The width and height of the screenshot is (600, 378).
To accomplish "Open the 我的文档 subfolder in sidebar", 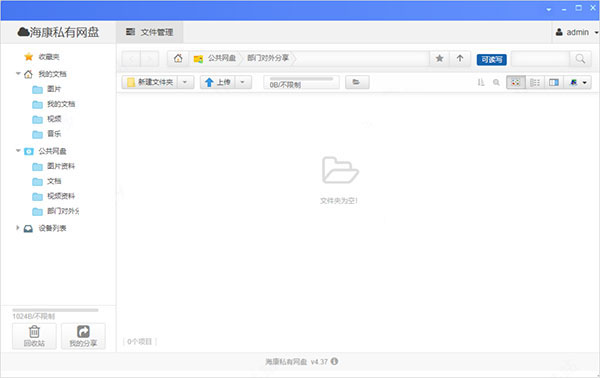I will pyautogui.click(x=61, y=104).
